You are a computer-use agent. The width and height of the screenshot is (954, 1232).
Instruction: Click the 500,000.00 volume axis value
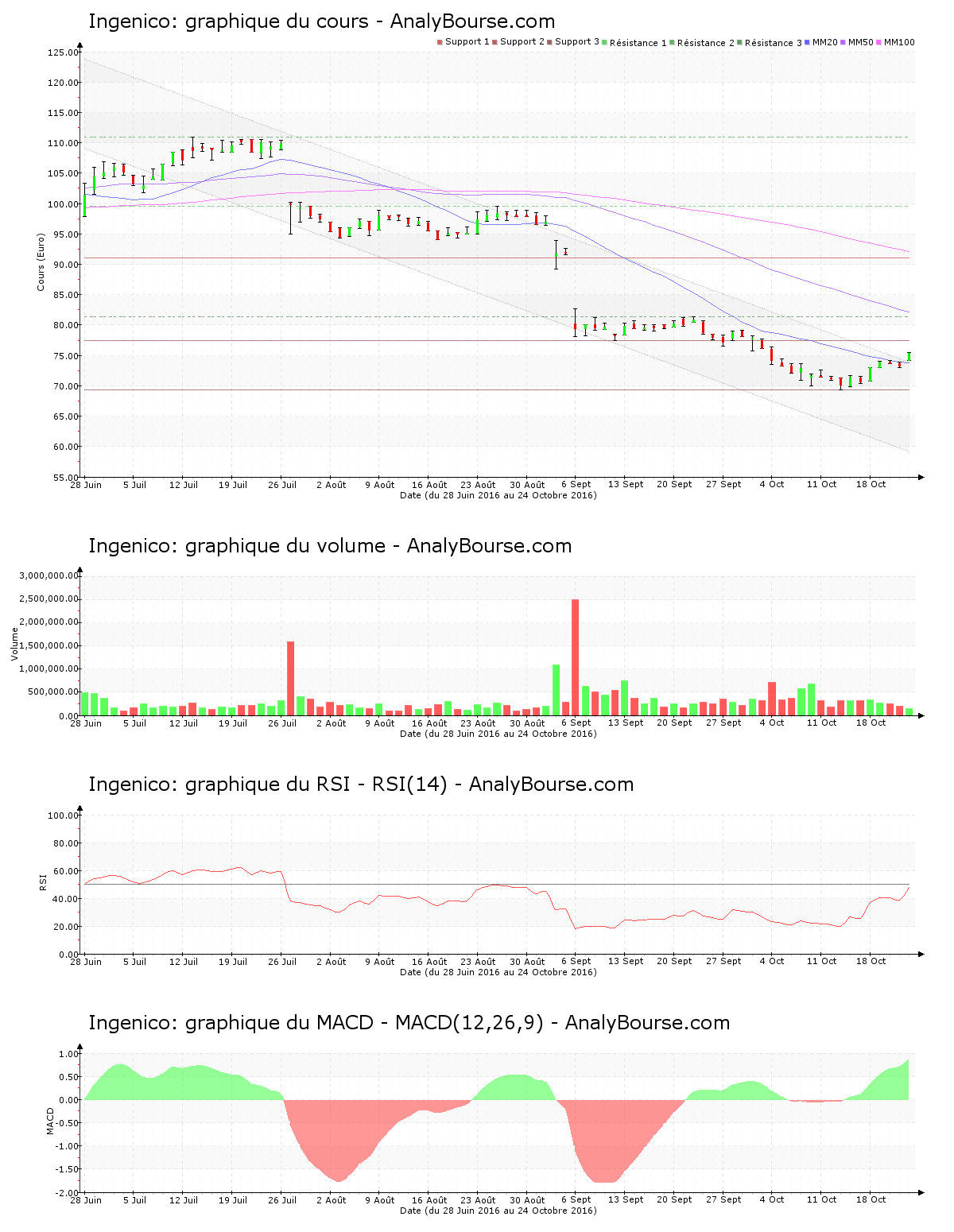coord(52,692)
